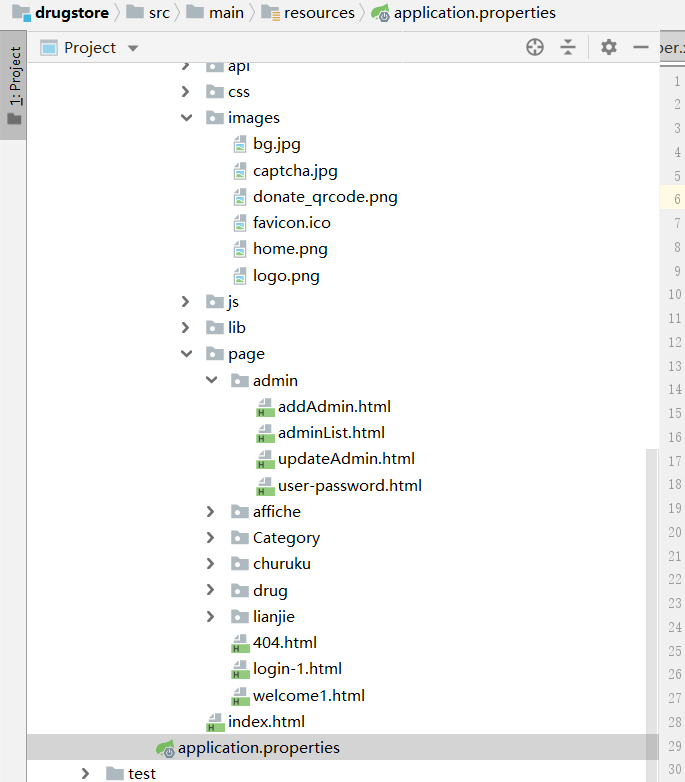Collapse the admin folder
Image resolution: width=685 pixels, height=782 pixels.
[211, 381]
